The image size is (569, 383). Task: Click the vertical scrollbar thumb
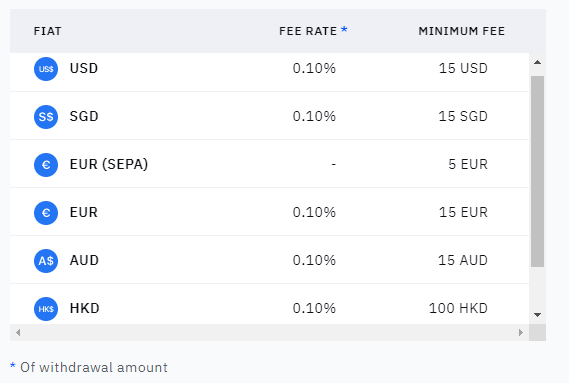[x=537, y=171]
